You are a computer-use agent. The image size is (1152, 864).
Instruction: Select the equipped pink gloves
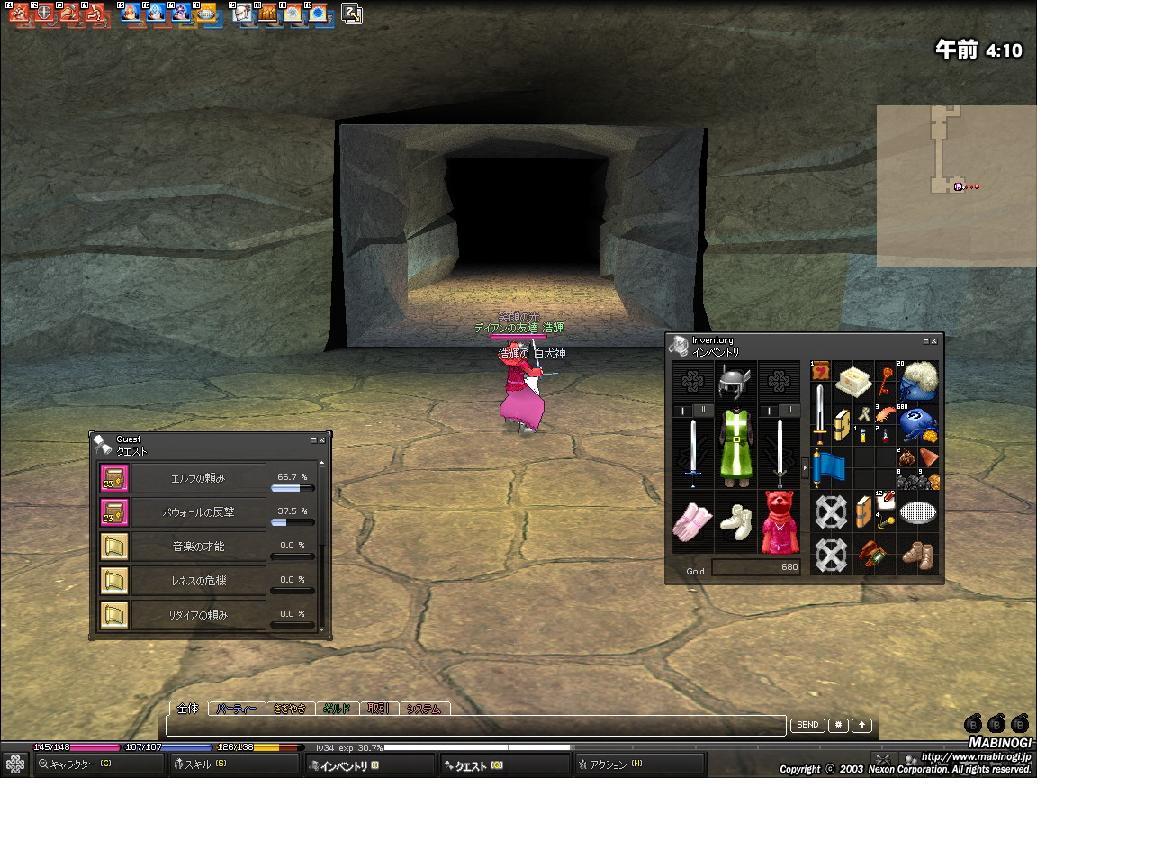pyautogui.click(x=692, y=522)
